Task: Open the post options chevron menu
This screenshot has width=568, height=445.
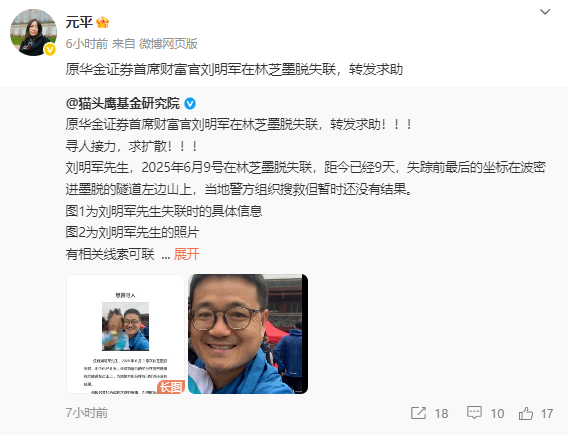Action: click(x=545, y=12)
